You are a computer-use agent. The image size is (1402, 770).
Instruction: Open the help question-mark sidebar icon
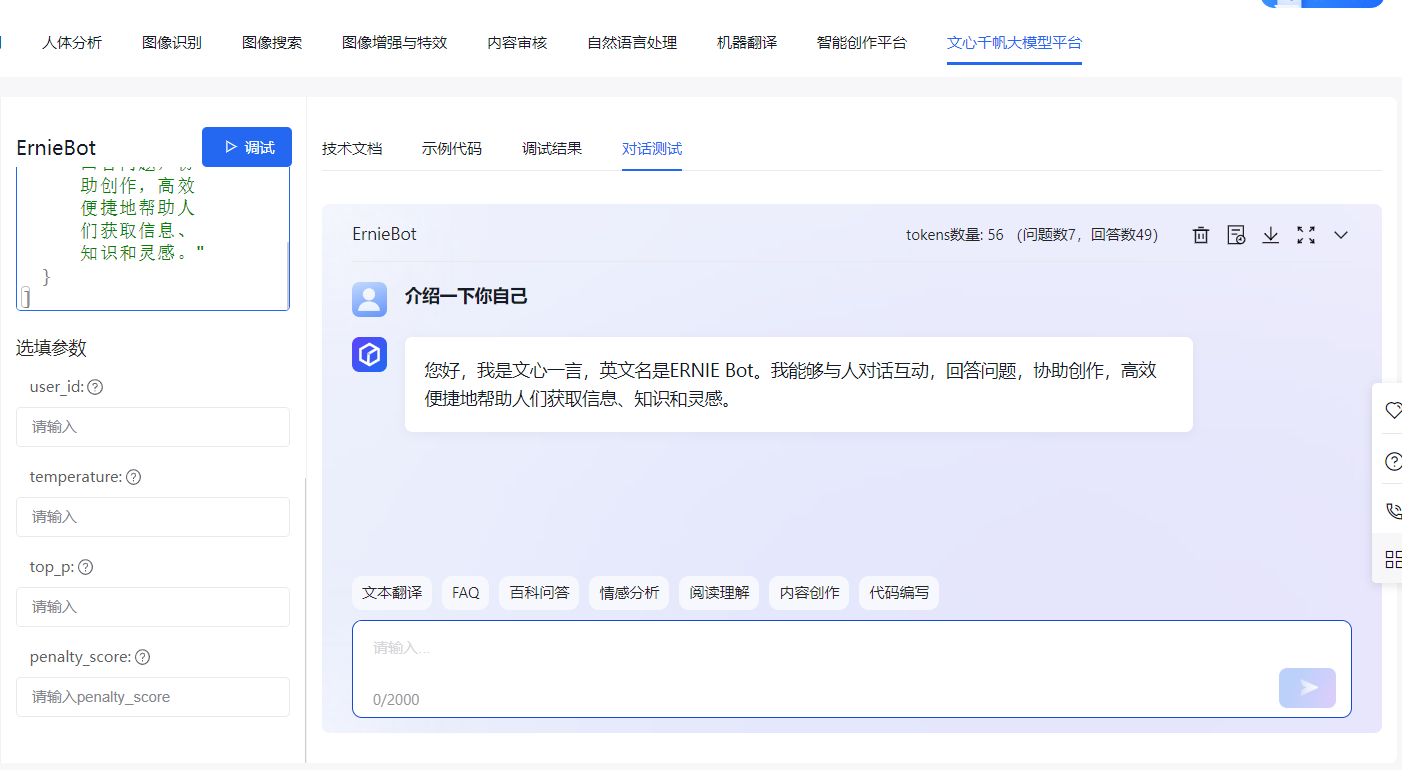[x=1392, y=461]
